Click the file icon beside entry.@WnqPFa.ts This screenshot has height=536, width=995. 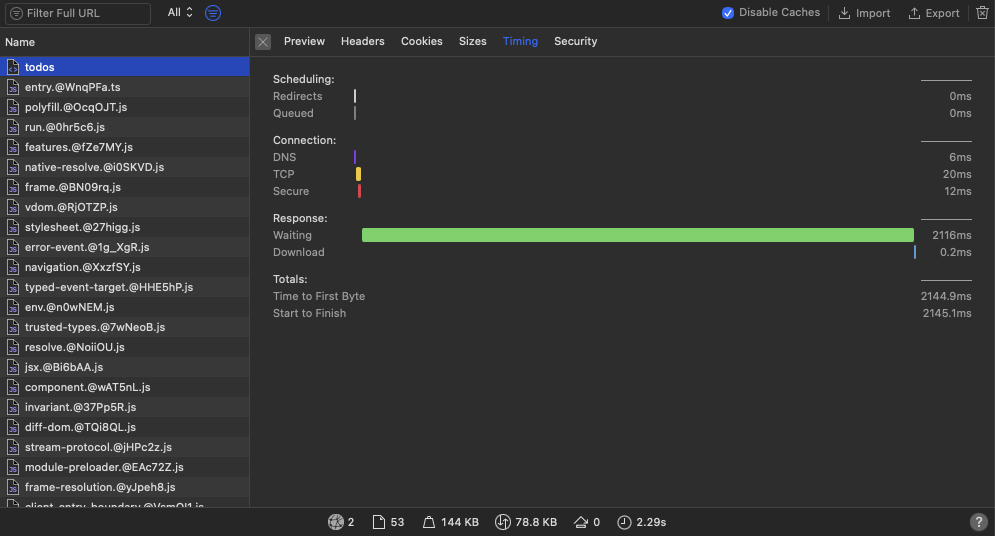tap(13, 87)
